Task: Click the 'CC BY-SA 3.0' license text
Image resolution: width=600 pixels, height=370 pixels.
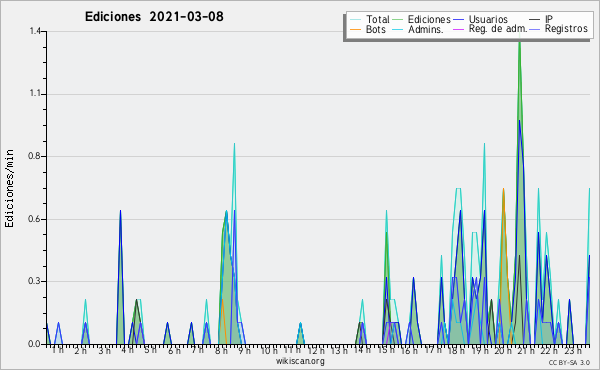Action: coord(569,362)
